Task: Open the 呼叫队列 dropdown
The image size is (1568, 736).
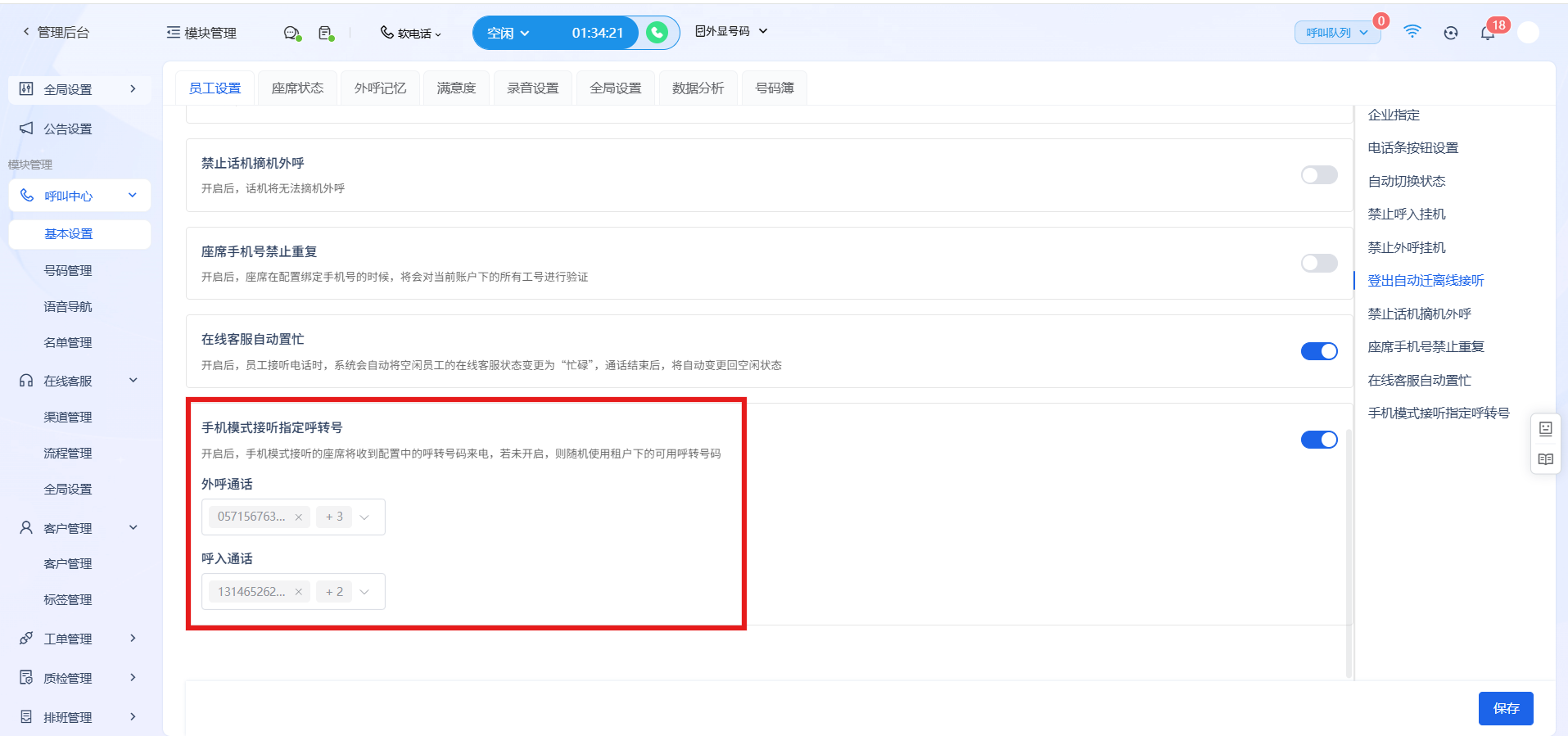Action: coord(1337,33)
